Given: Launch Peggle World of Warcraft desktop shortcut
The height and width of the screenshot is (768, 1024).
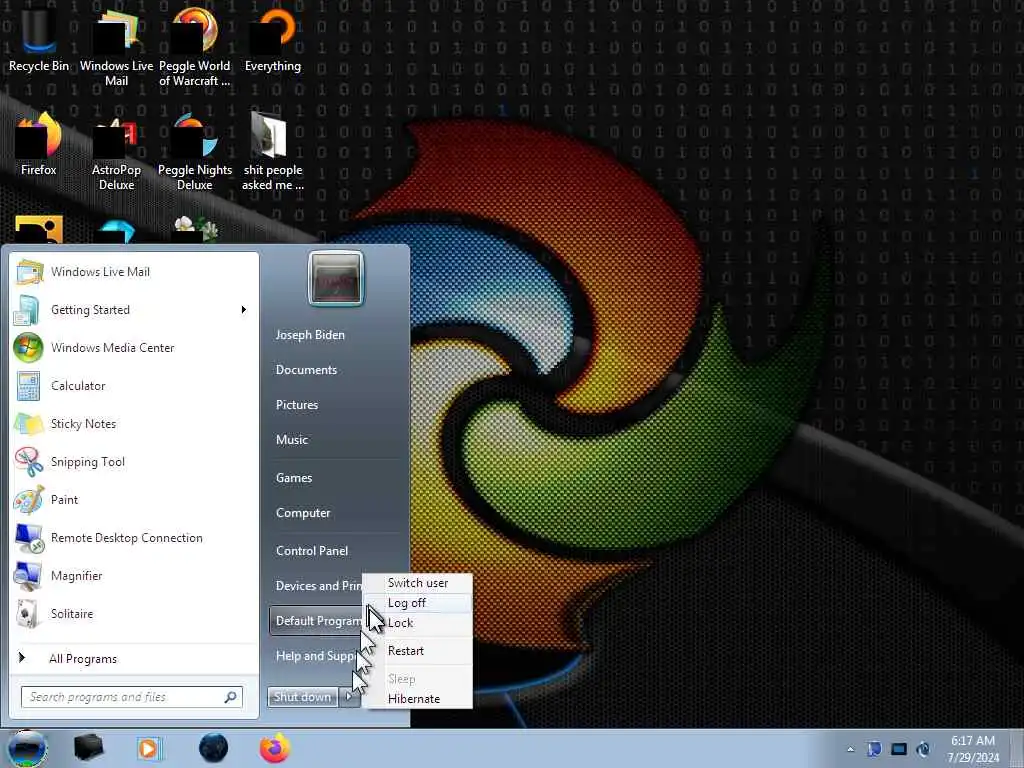Looking at the screenshot, I should (x=195, y=47).
